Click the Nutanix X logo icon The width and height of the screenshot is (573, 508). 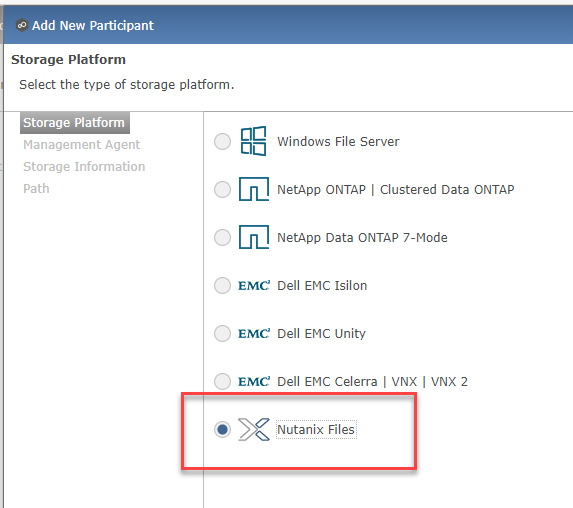tap(254, 429)
